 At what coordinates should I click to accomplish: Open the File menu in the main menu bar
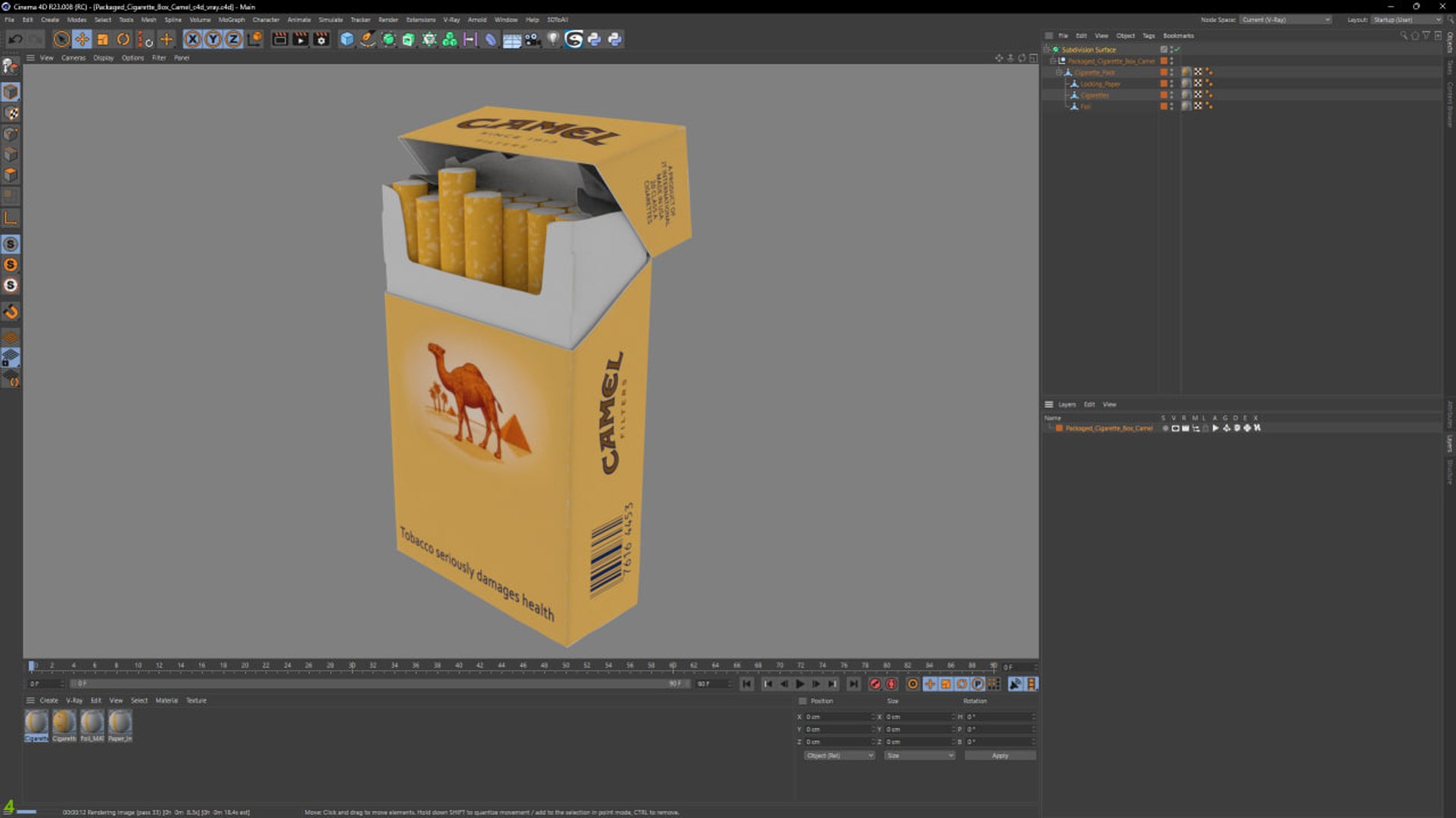[x=9, y=20]
